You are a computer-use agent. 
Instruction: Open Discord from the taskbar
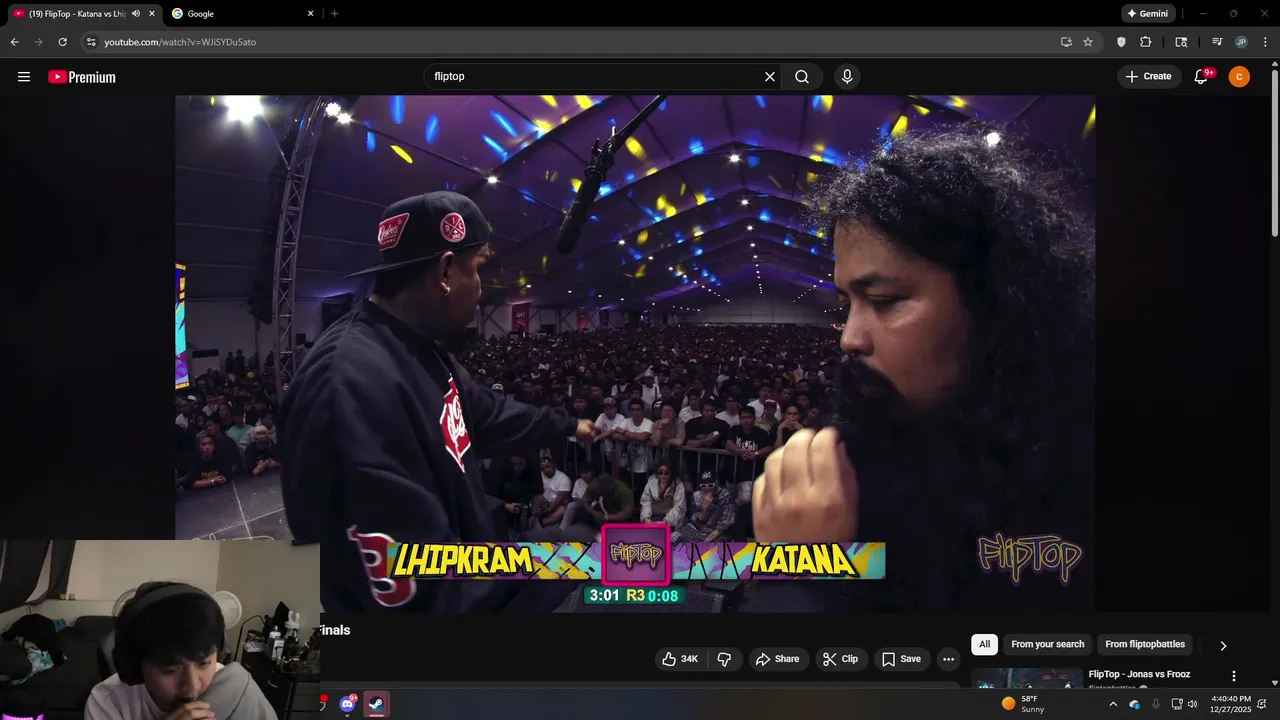click(347, 704)
